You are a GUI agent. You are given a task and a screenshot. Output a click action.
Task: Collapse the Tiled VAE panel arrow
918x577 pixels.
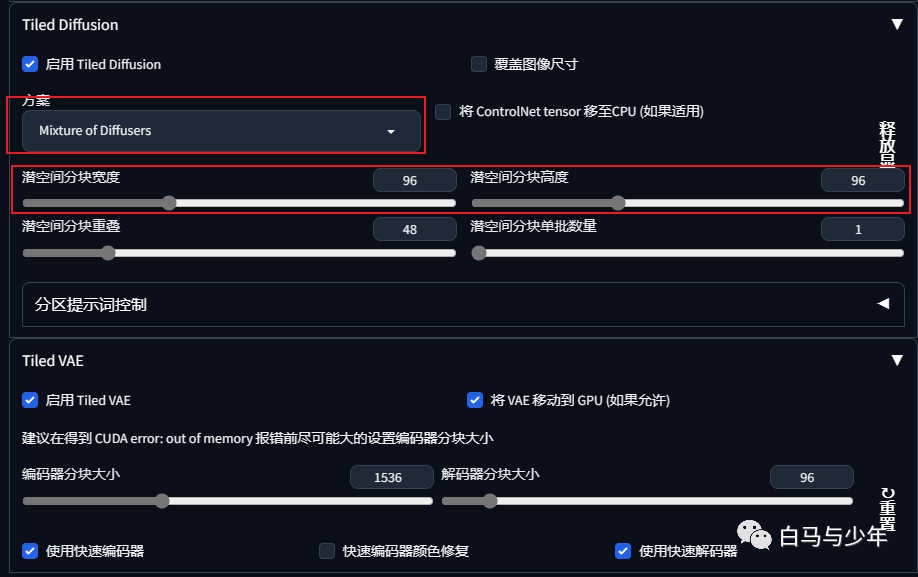(896, 360)
